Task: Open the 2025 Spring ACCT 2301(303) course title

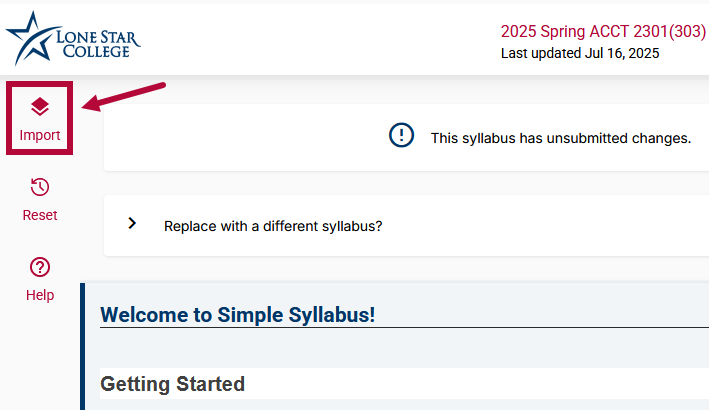Action: tap(603, 31)
